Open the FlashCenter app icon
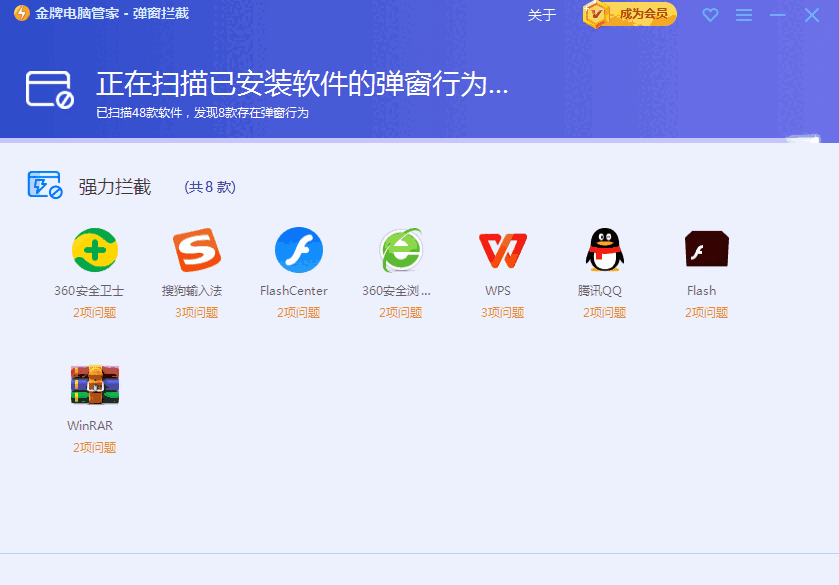The image size is (839, 585). pyautogui.click(x=299, y=250)
